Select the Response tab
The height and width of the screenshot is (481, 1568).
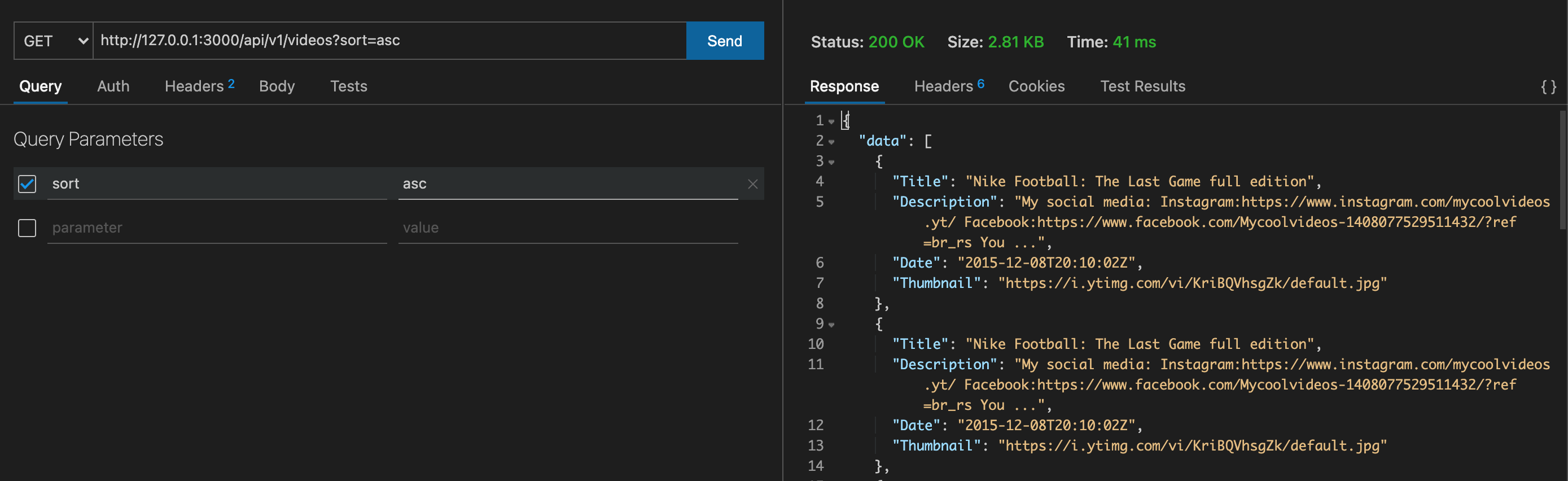(844, 86)
